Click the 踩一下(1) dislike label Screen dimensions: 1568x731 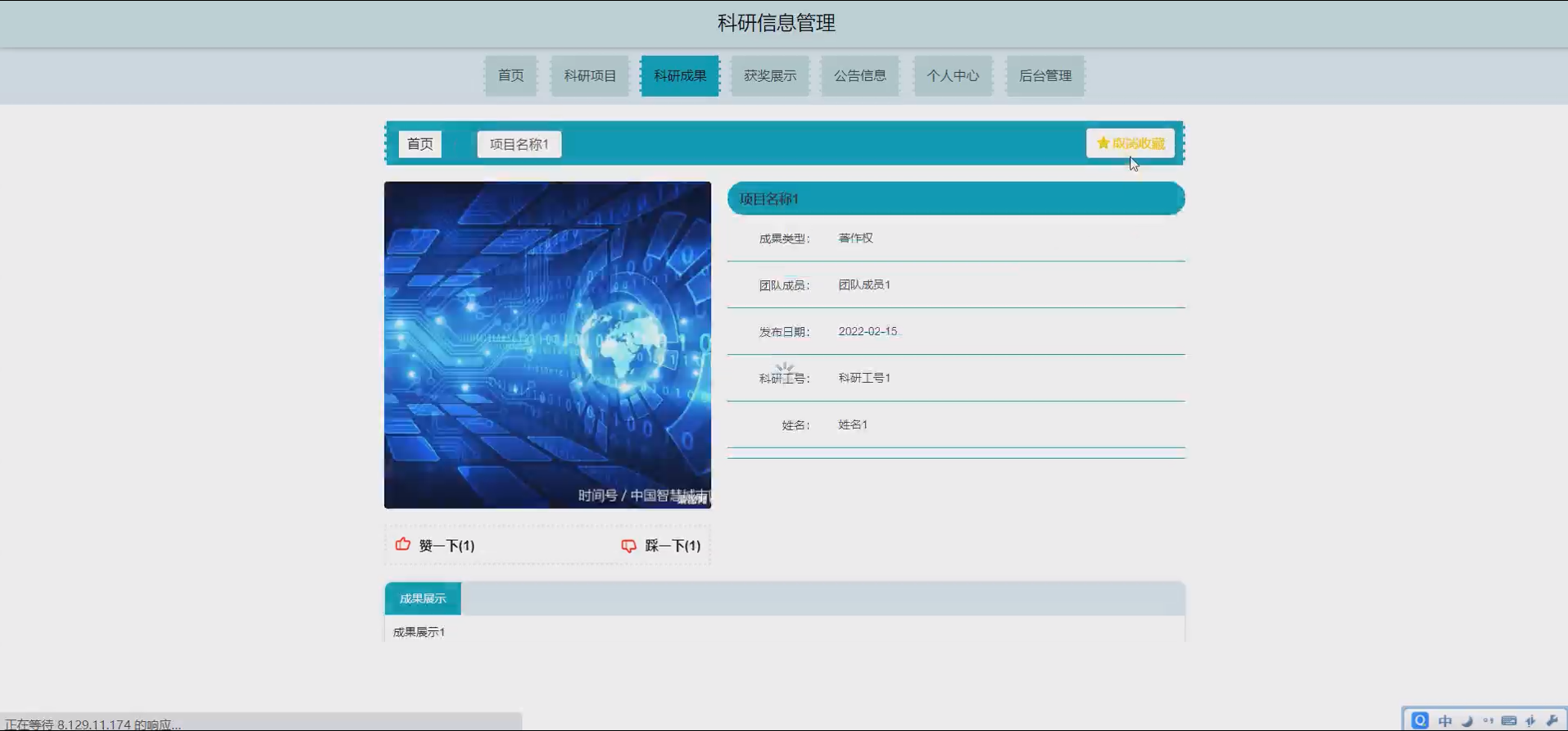[x=673, y=546]
